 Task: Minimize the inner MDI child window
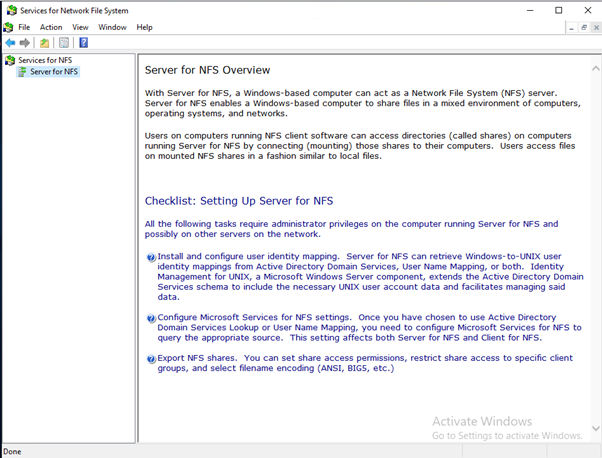pyautogui.click(x=572, y=28)
